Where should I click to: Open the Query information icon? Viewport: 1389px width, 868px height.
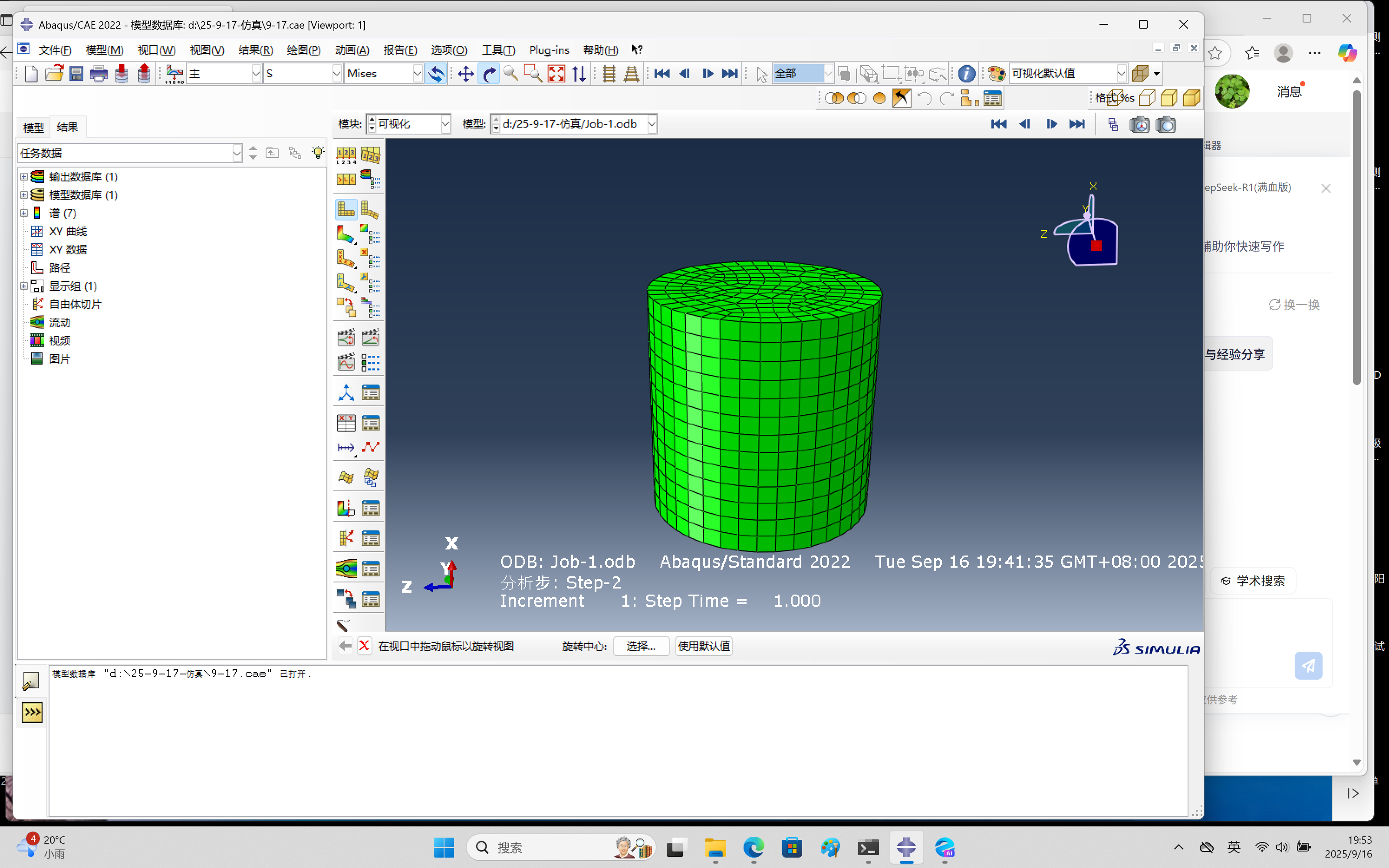(967, 73)
